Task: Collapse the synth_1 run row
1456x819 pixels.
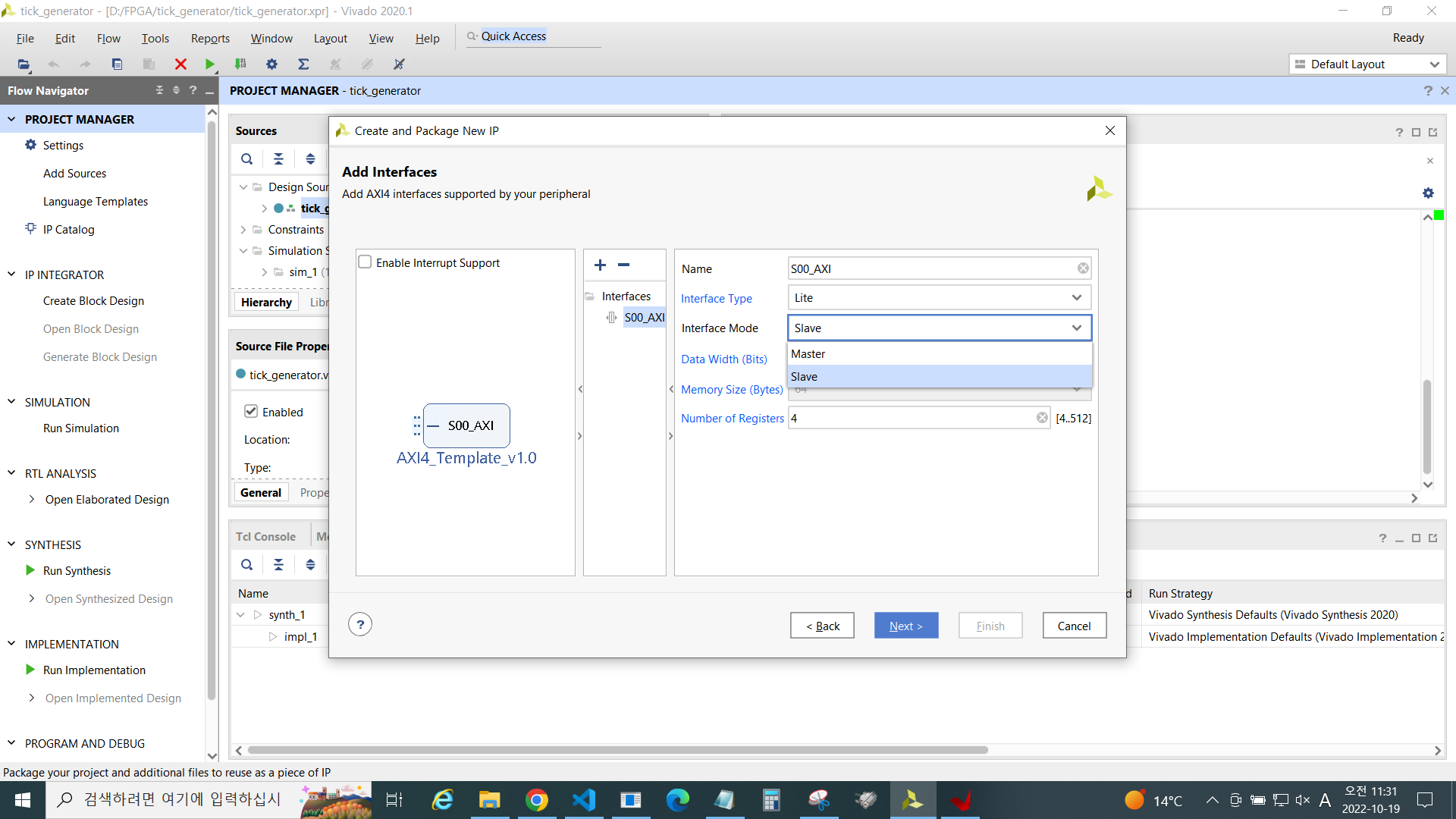Action: pos(241,615)
